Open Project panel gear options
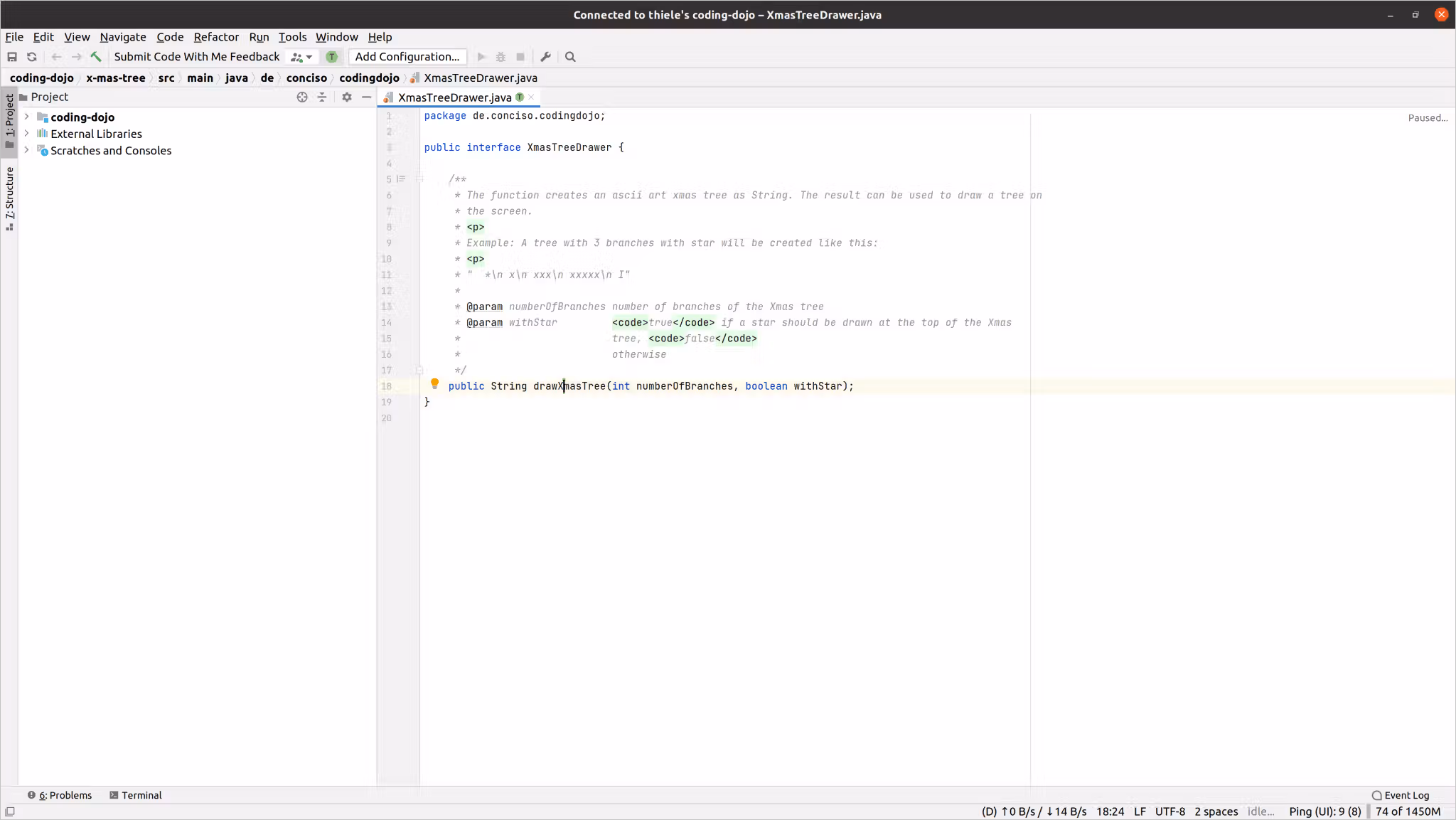Screen dimensions: 1456x820 point(347,97)
